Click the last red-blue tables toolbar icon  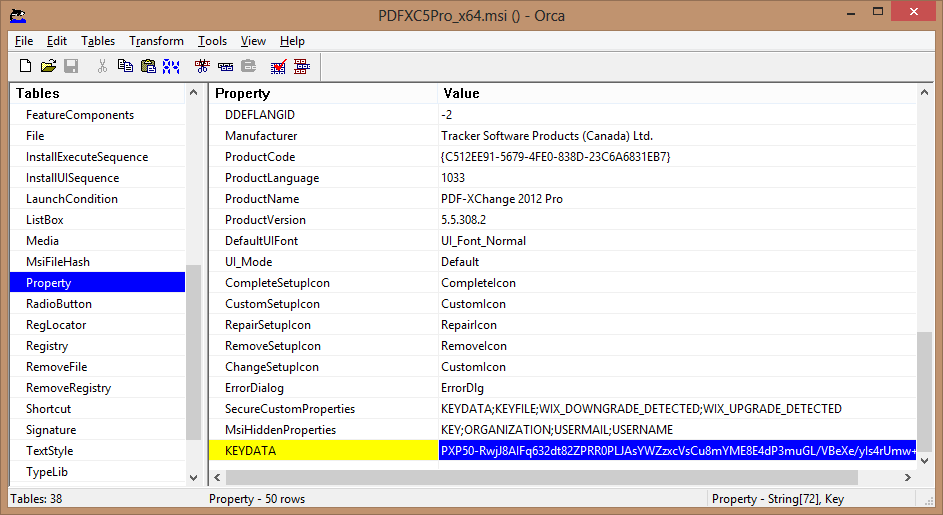302,66
